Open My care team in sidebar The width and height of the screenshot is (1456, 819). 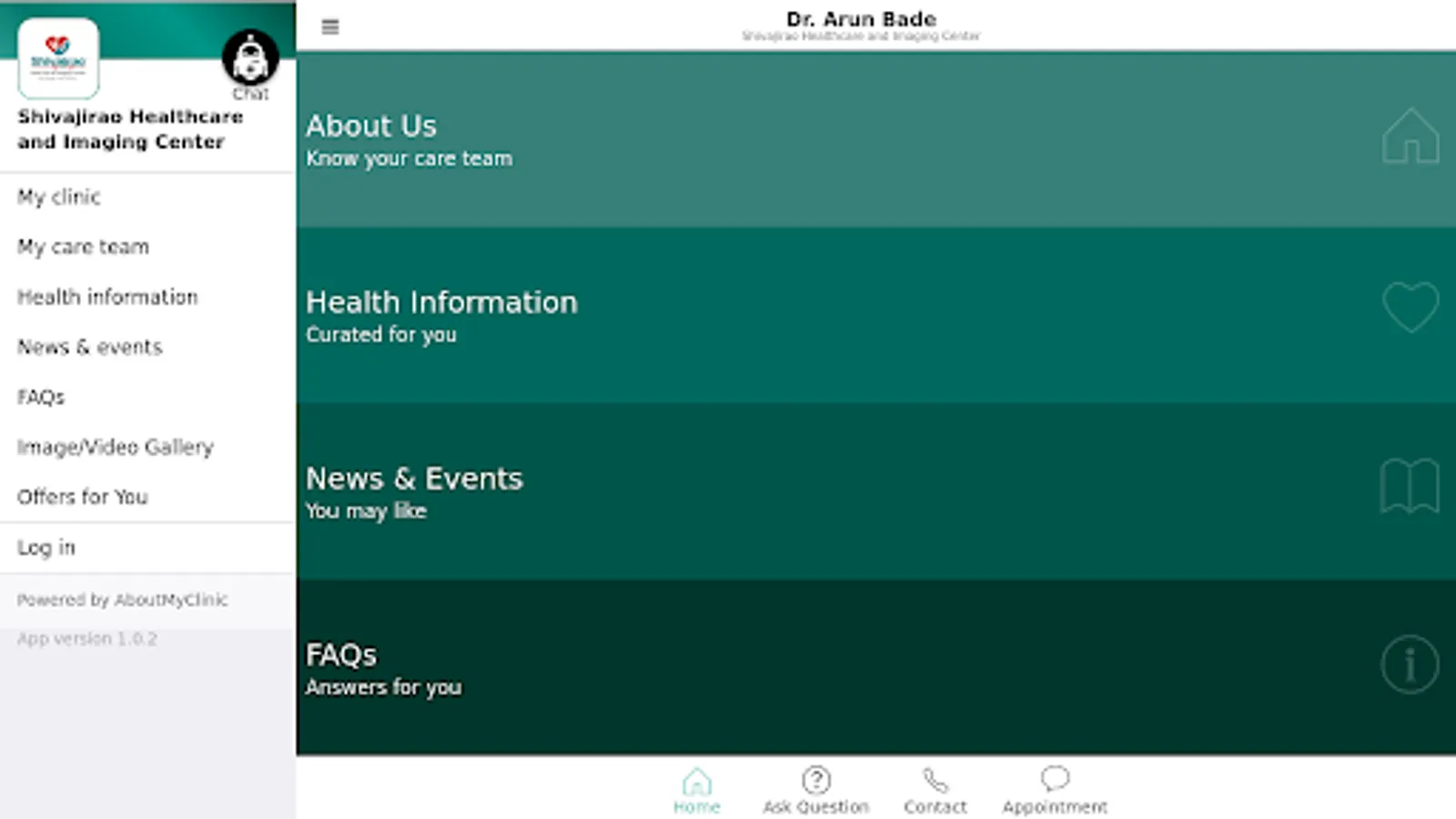click(83, 248)
